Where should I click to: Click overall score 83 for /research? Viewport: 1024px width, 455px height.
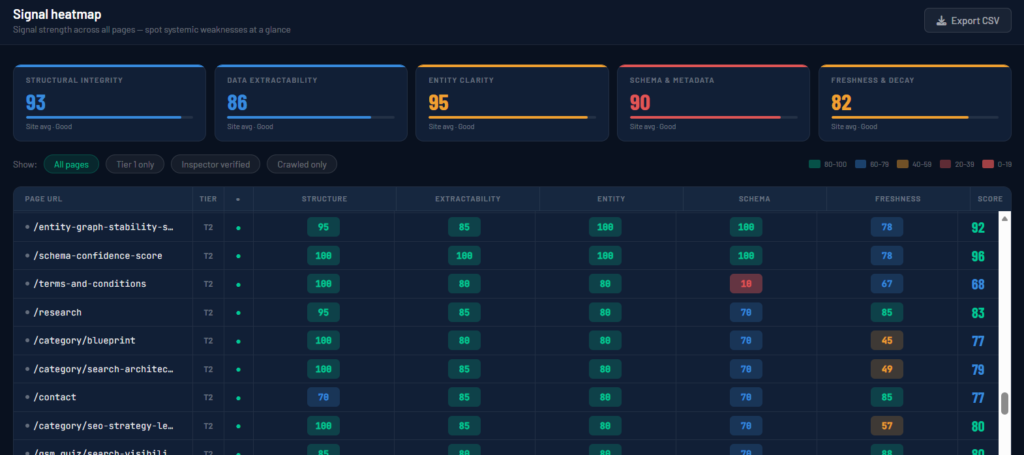coord(978,313)
